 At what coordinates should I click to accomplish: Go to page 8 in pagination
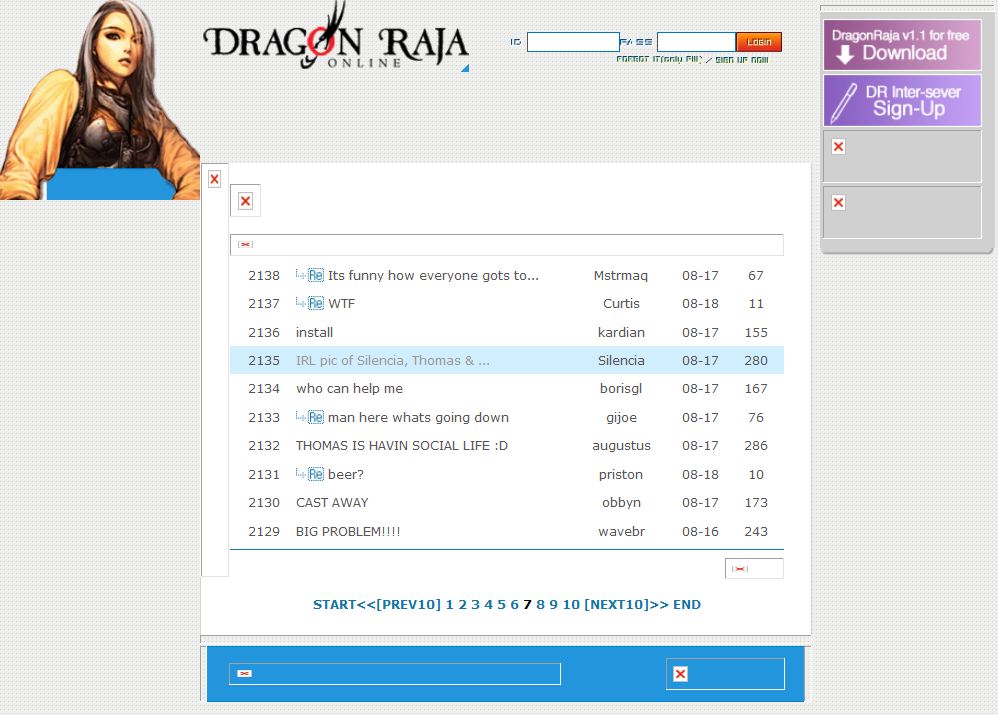click(x=541, y=605)
